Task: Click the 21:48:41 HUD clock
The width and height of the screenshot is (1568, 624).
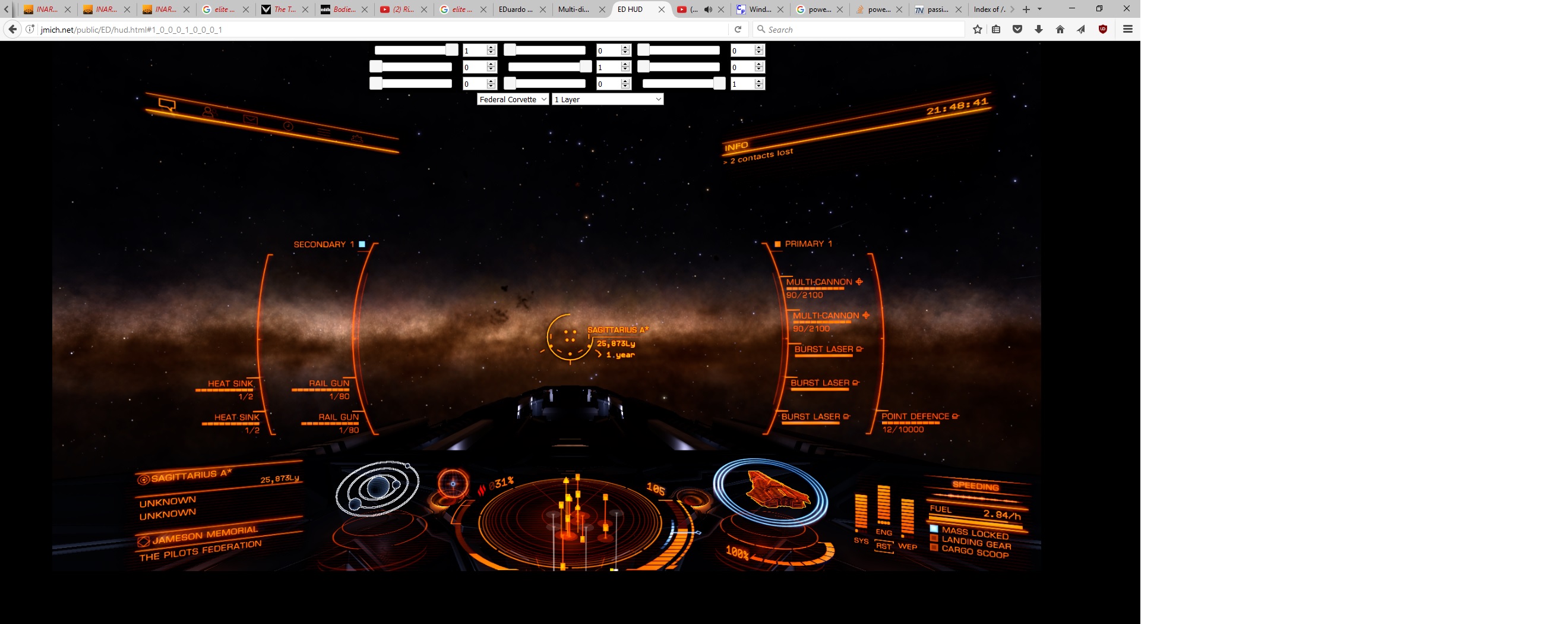Action: click(957, 106)
